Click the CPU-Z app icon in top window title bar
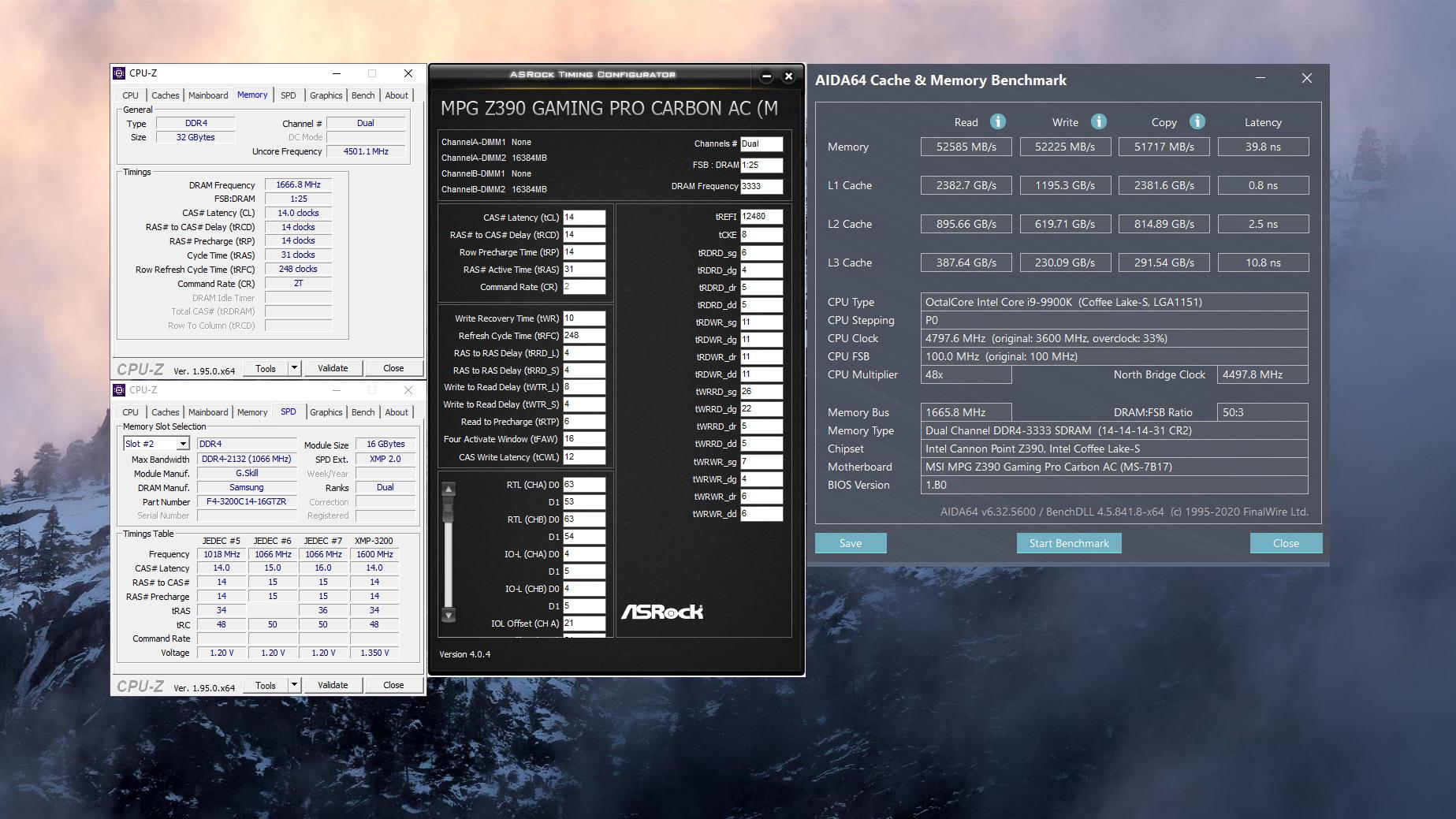The width and height of the screenshot is (1456, 819). tap(119, 73)
